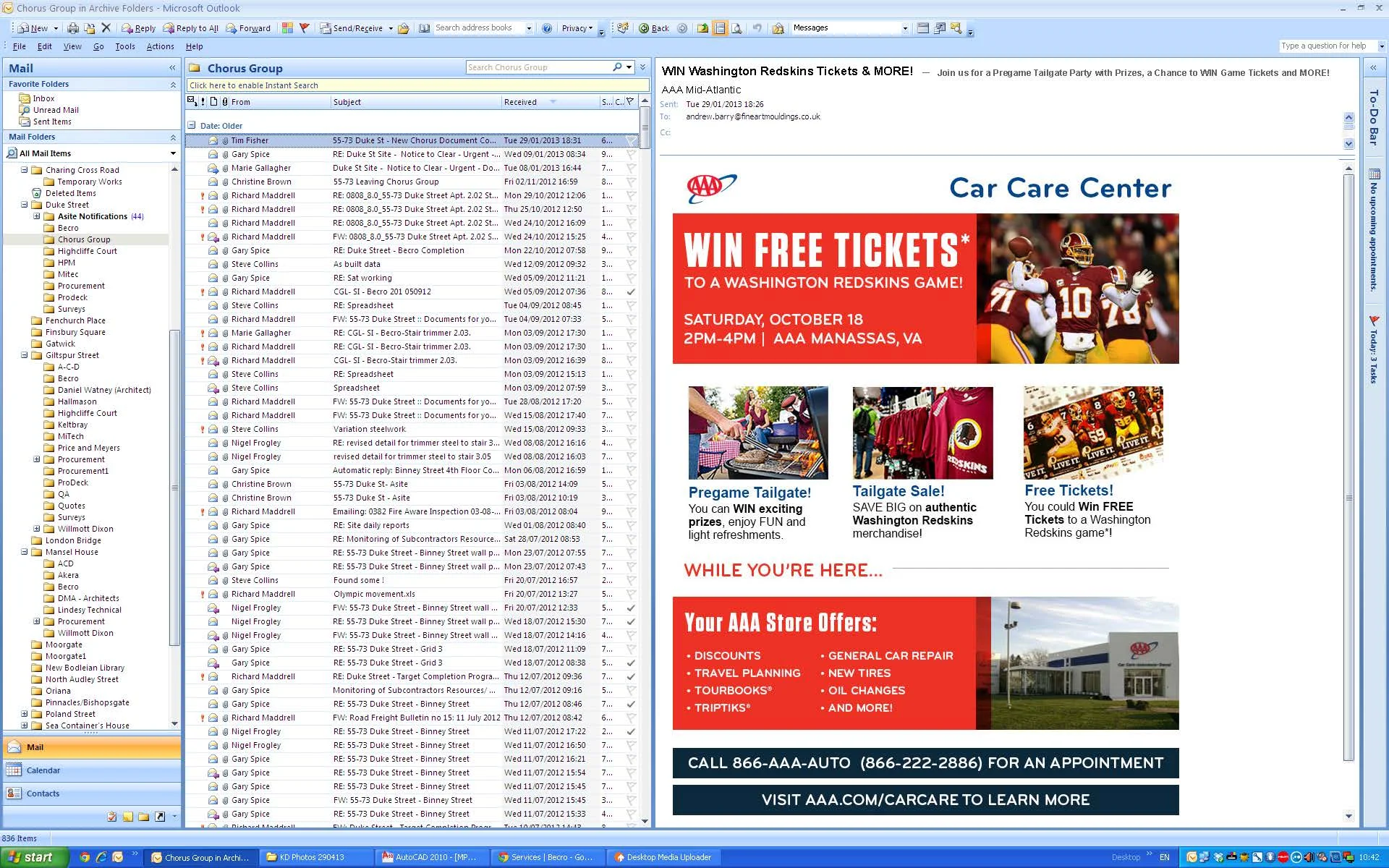Screen dimensions: 1389x868
Task: Open the Actions menu
Action: [x=160, y=46]
